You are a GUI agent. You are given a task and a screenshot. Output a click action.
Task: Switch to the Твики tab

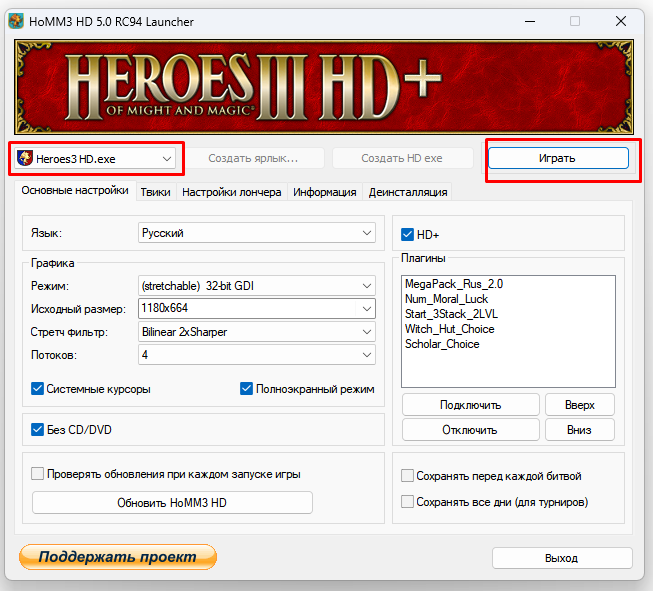coord(155,192)
